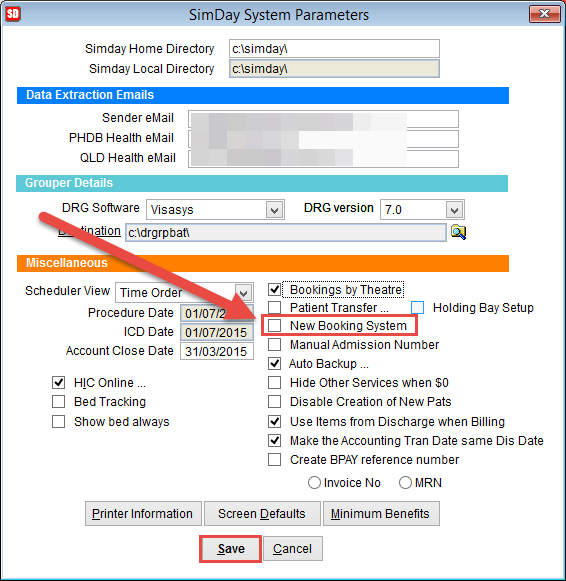Open Printer Information settings
The height and width of the screenshot is (581, 566).
click(x=143, y=514)
